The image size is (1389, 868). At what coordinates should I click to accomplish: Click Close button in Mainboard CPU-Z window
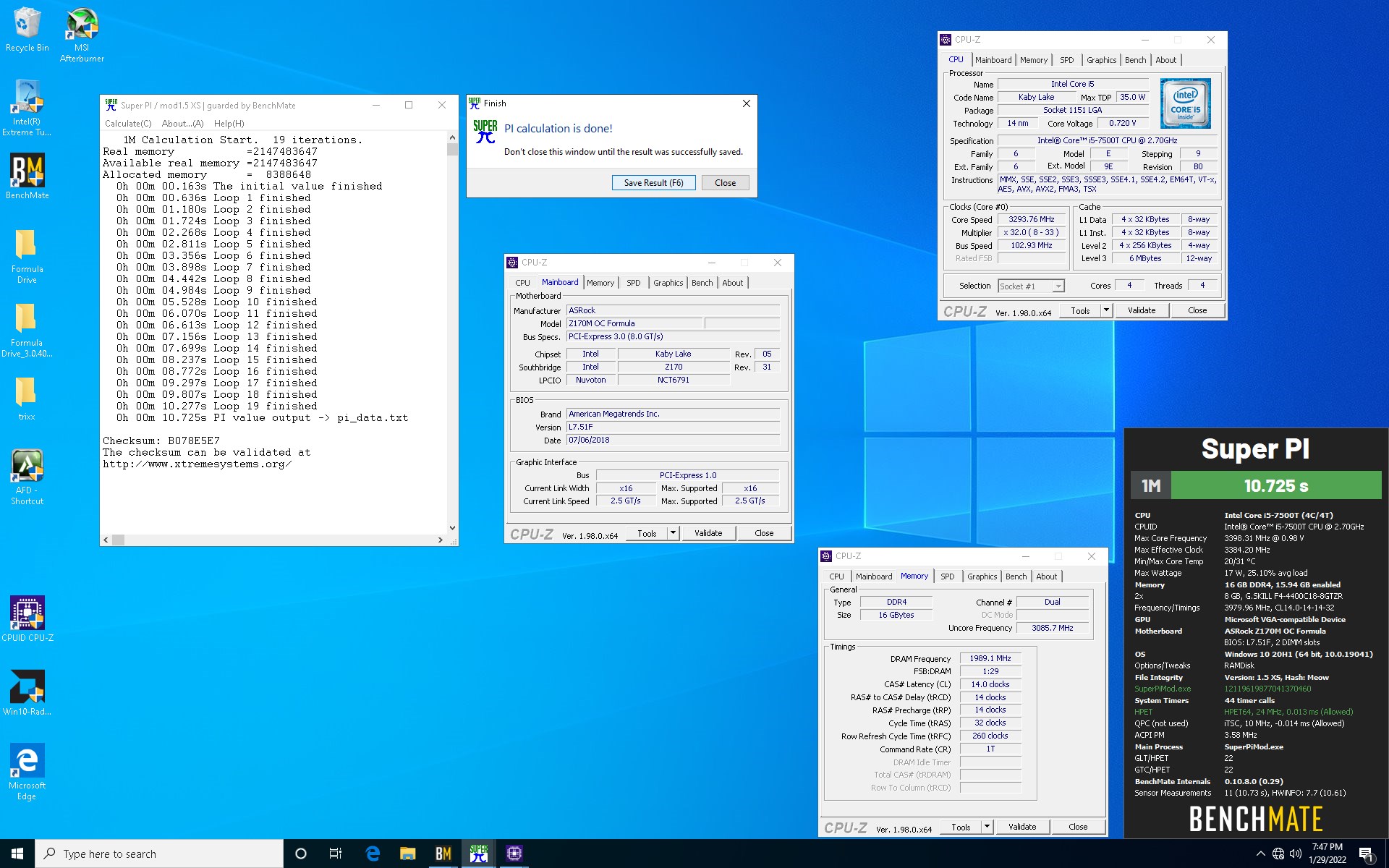click(x=764, y=533)
